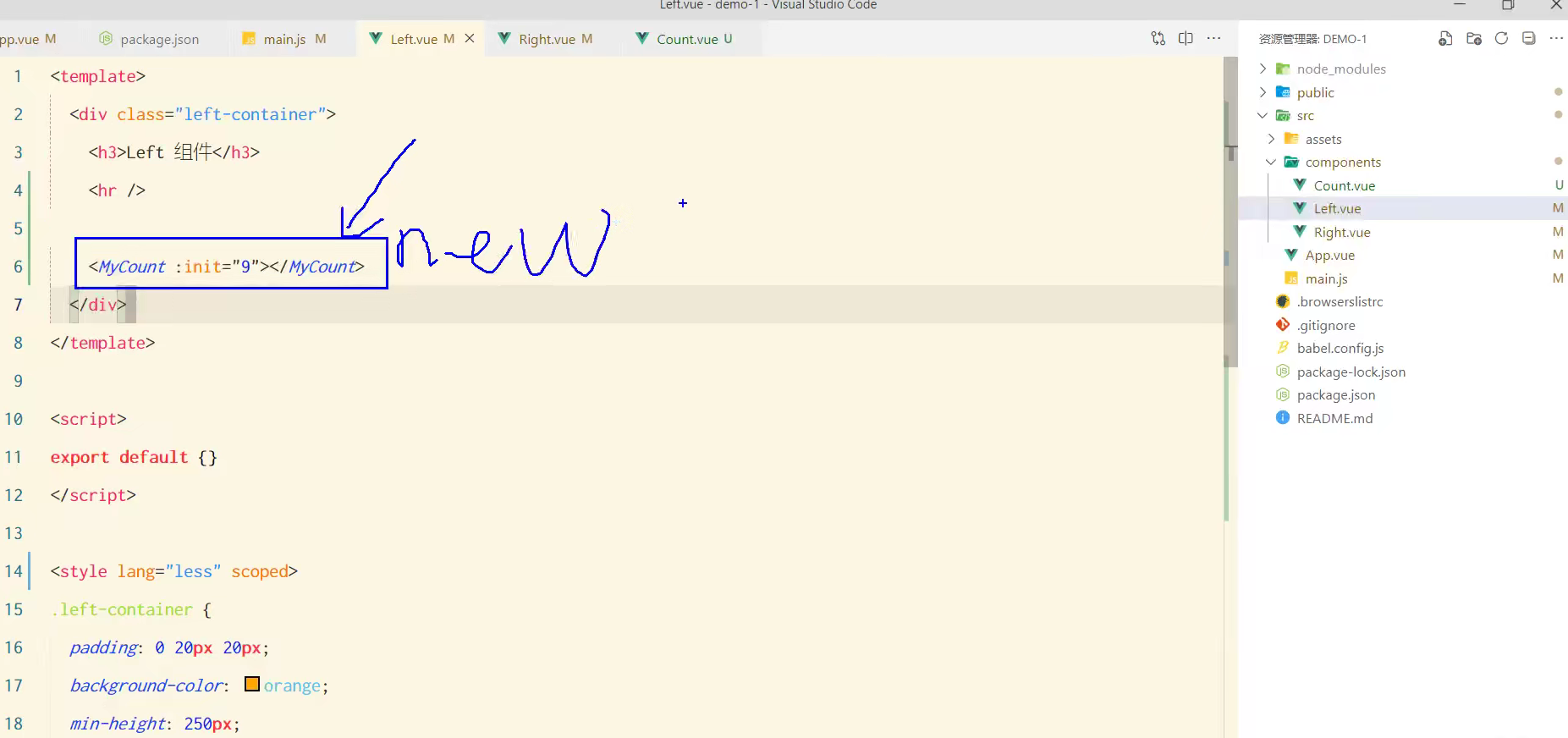Click the git icon beside .gitignore
The height and width of the screenshot is (738, 1568).
(1283, 325)
